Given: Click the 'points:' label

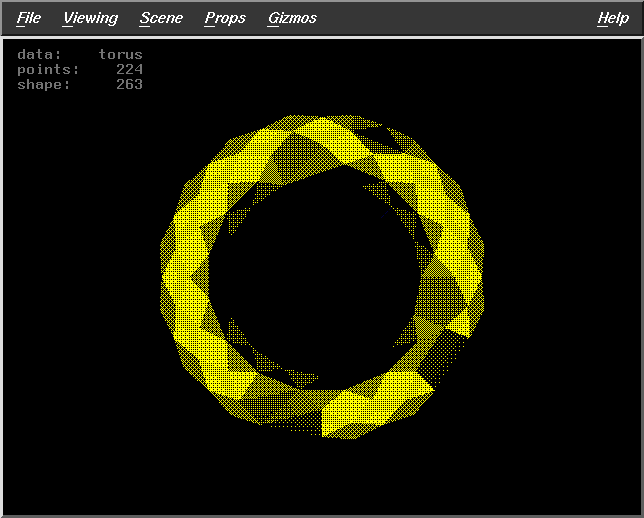Looking at the screenshot, I should coord(48,69).
